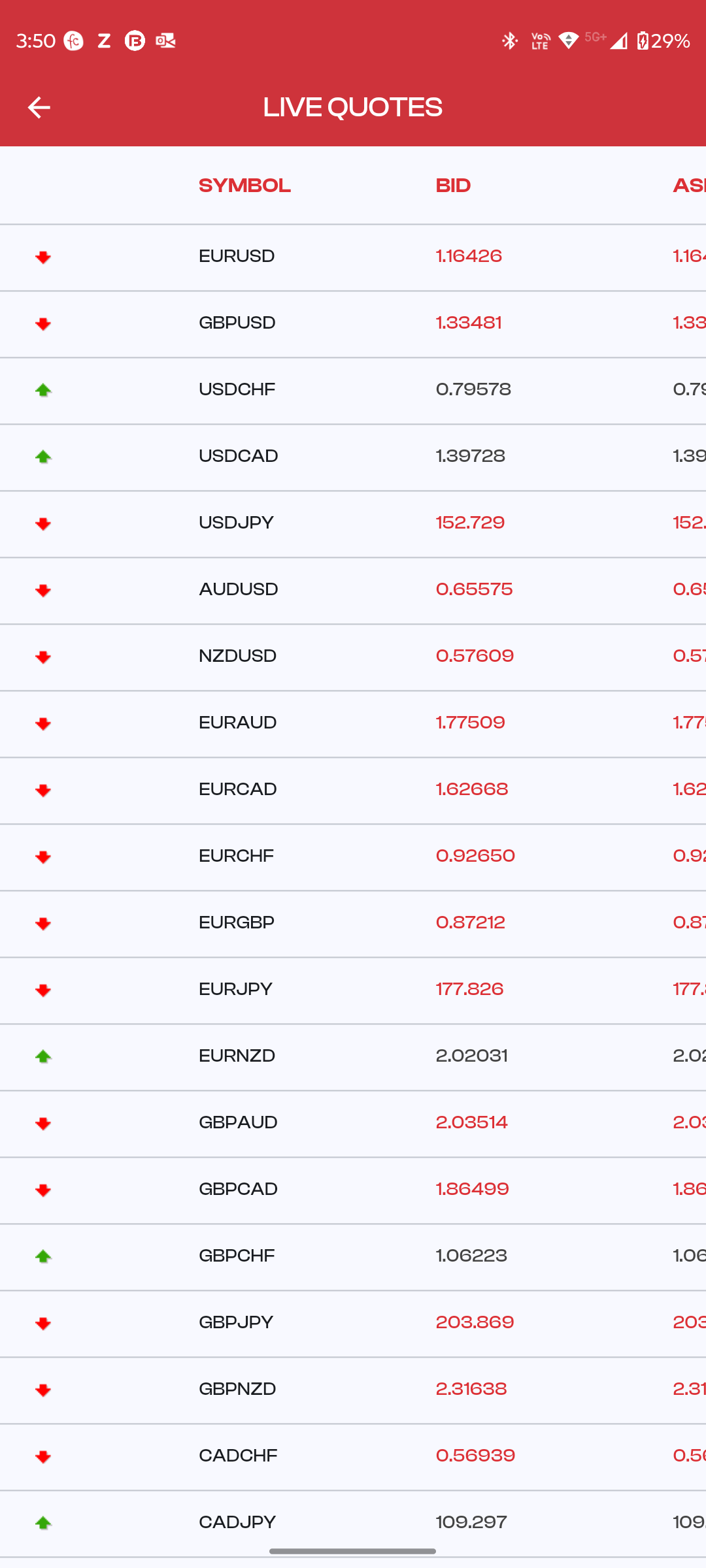Select the AUDUSD symbol
706x1568 pixels.
coord(238,589)
